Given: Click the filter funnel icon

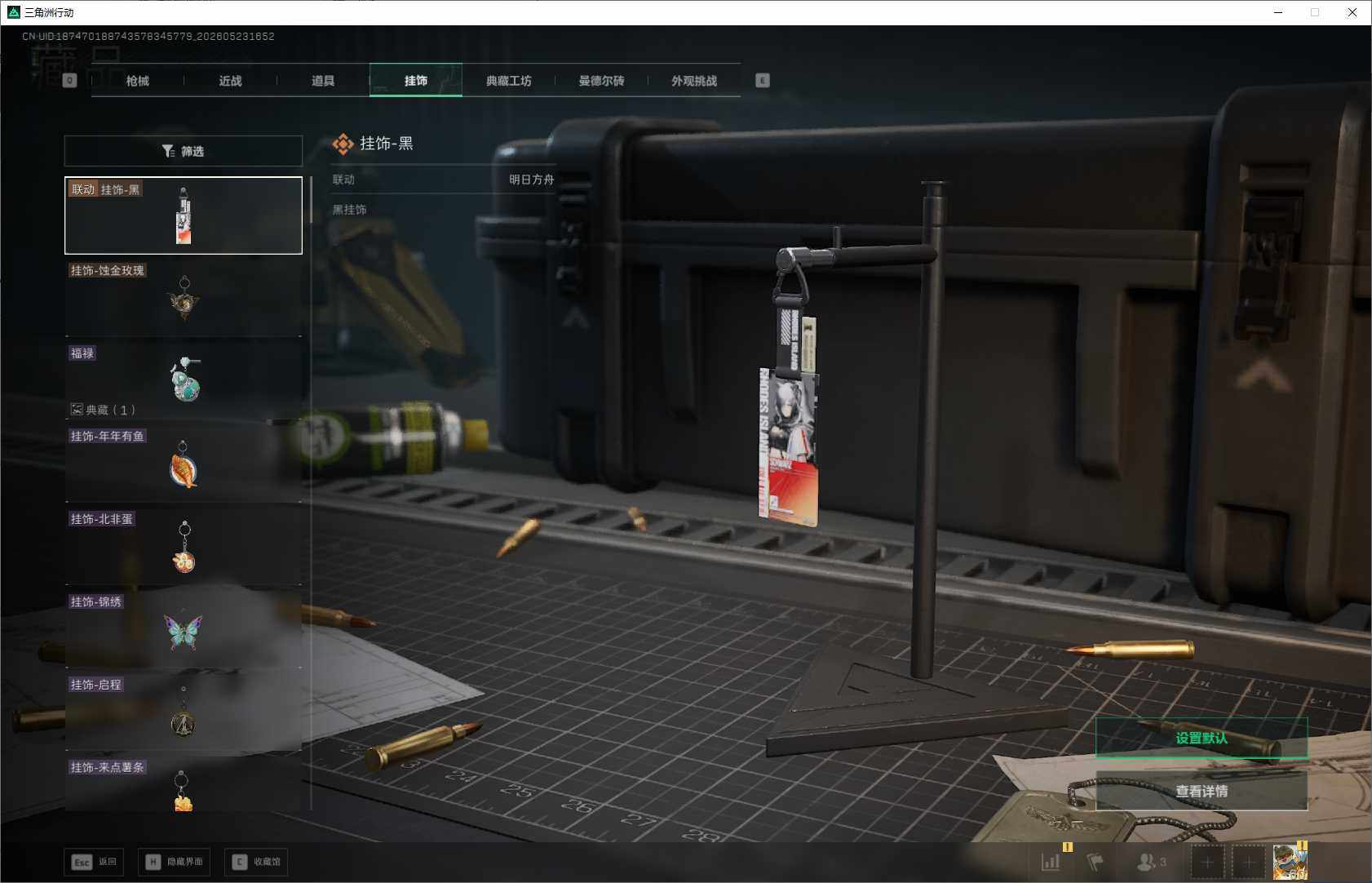Looking at the screenshot, I should (168, 151).
